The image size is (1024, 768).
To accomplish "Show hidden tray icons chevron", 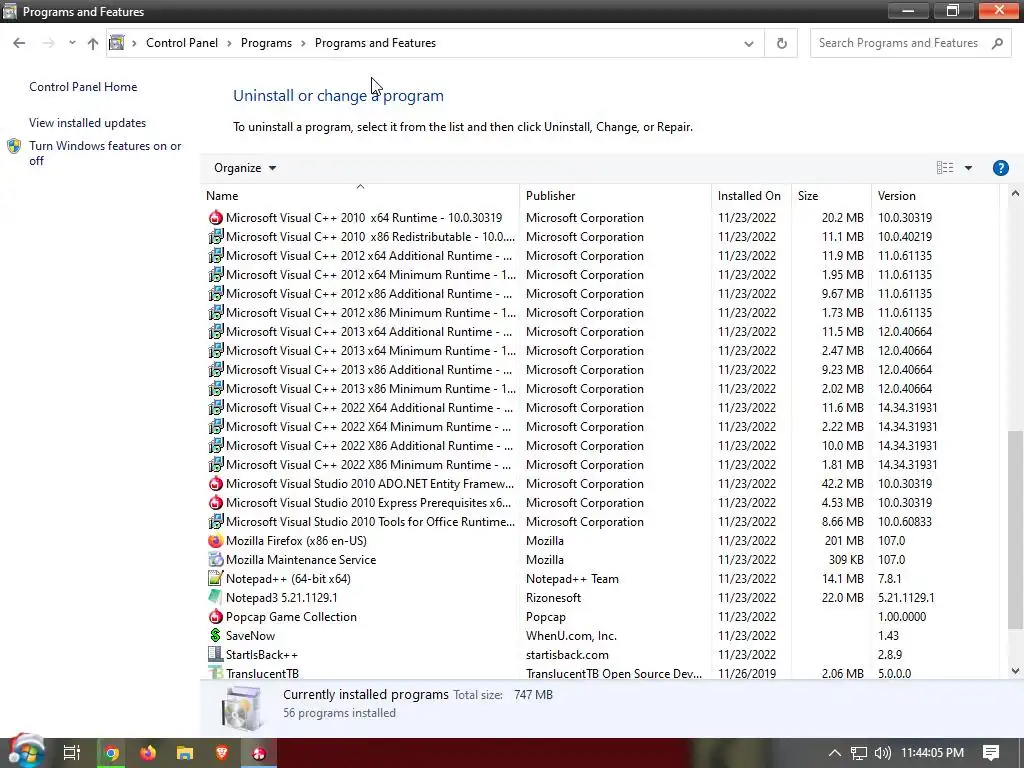I will tap(835, 753).
